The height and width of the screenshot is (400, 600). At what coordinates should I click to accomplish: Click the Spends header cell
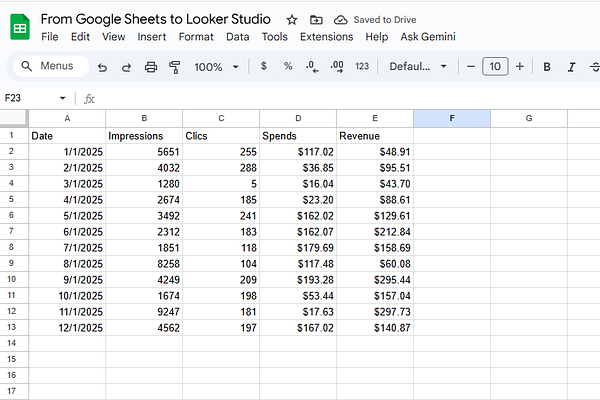tap(298, 136)
